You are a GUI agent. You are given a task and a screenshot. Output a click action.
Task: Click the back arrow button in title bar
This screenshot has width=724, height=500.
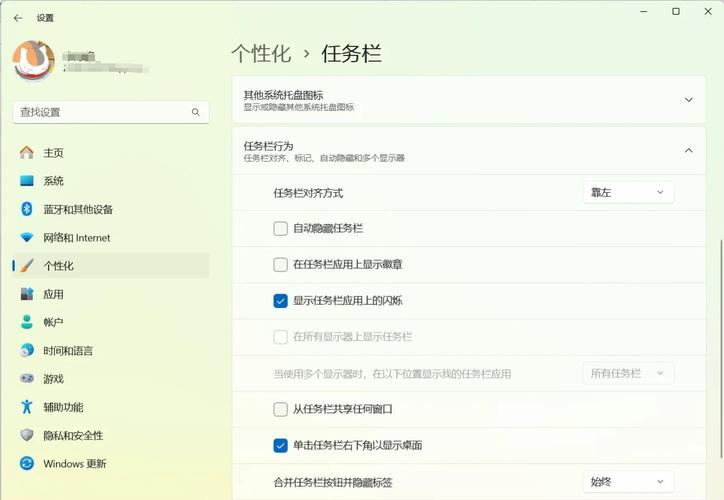(18, 18)
